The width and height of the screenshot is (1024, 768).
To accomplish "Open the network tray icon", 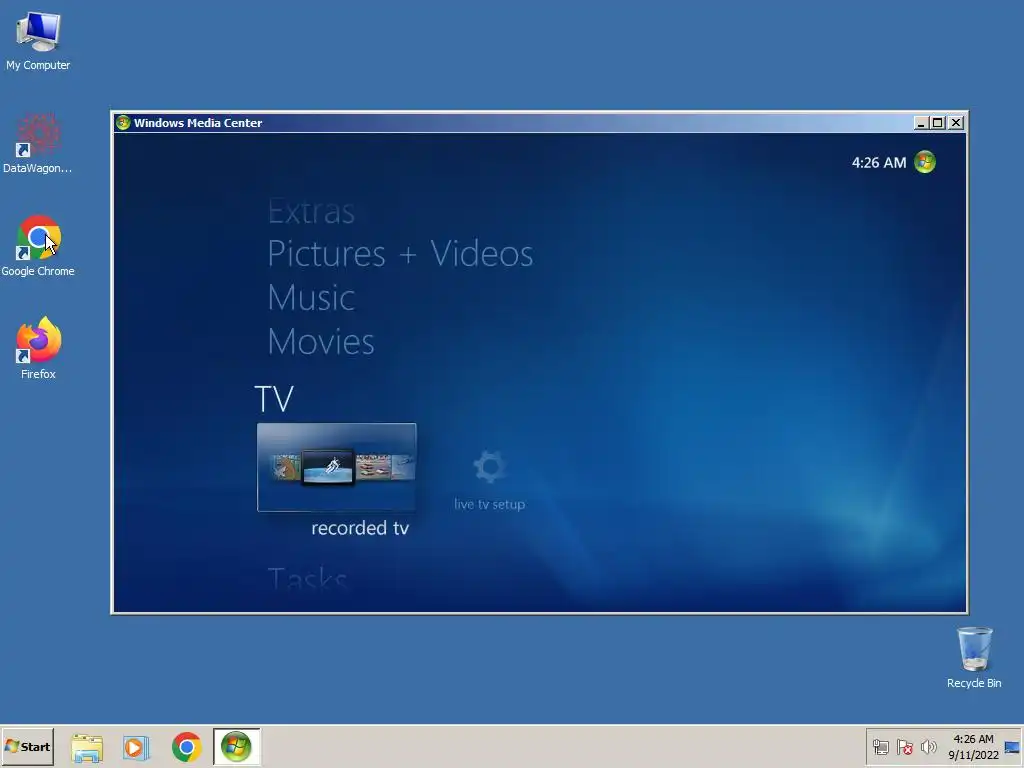I will point(880,747).
